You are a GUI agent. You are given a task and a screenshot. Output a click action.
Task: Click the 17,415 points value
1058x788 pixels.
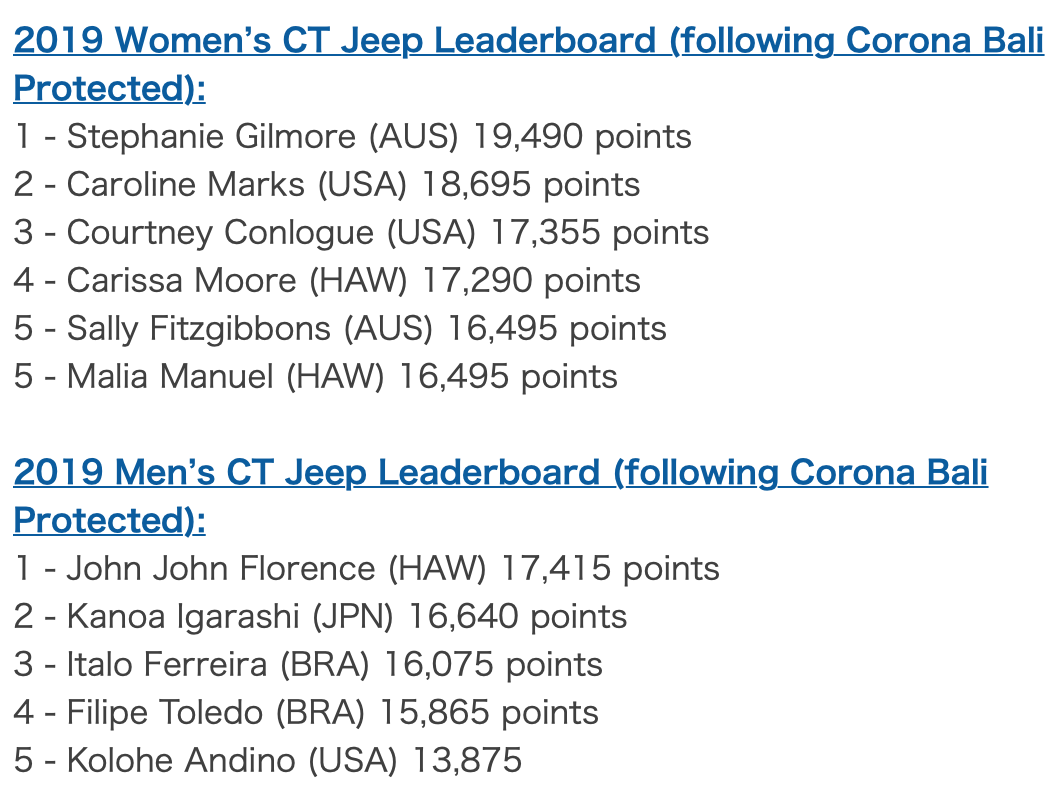tap(610, 569)
